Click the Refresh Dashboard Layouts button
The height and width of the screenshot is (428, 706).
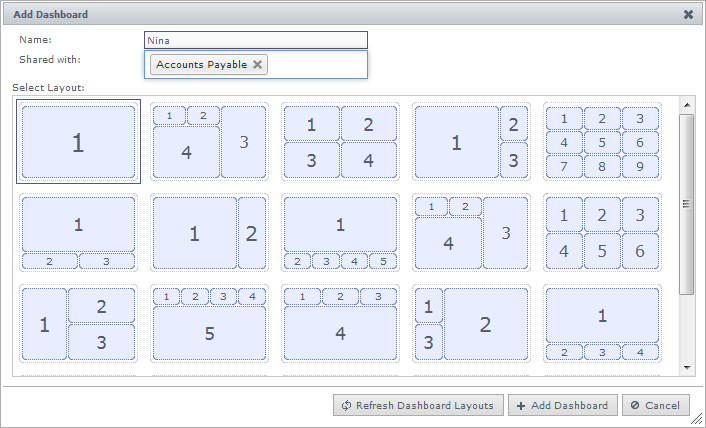(418, 405)
